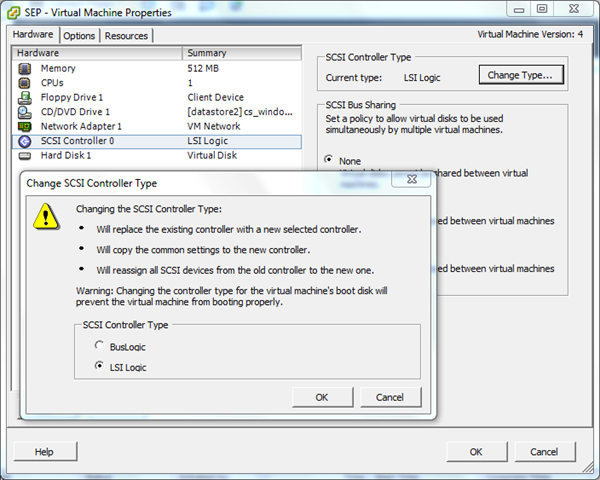Click the CPUs processor icon
This screenshot has width=600, height=480.
[x=26, y=83]
